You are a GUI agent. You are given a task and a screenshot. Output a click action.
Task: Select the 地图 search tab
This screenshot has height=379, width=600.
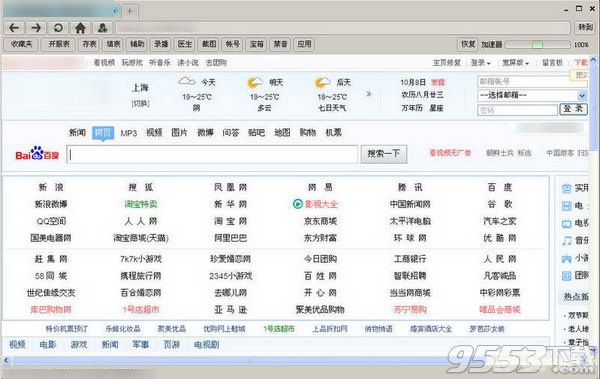tap(282, 132)
